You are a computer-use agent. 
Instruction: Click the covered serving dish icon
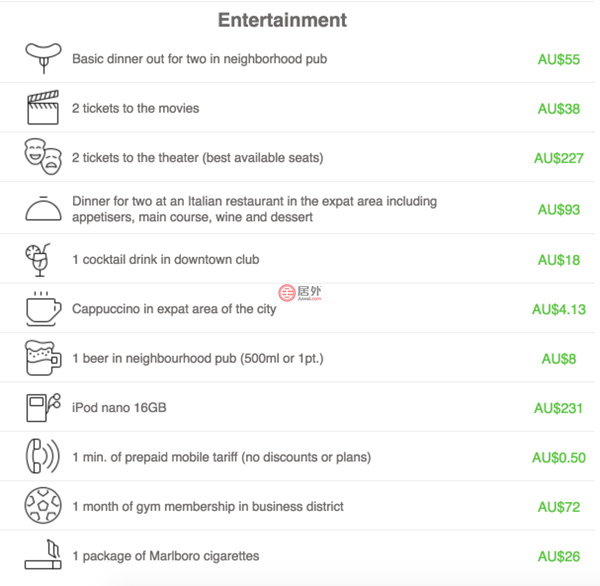pyautogui.click(x=44, y=209)
